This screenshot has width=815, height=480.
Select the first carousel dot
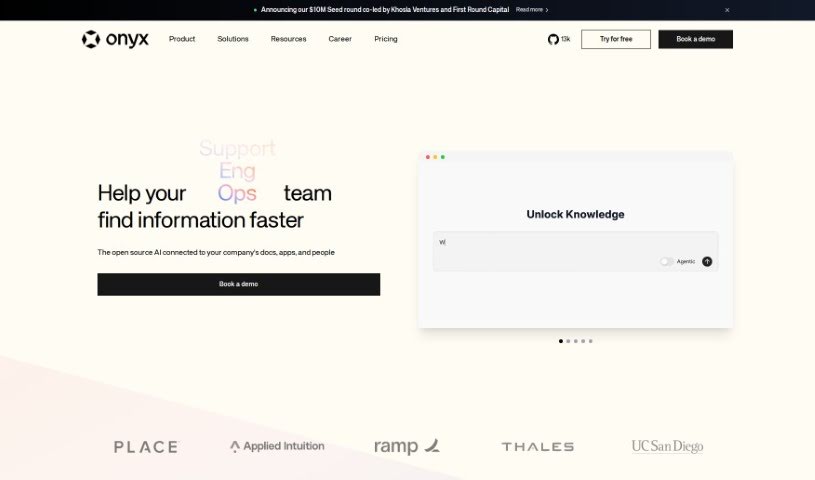click(561, 341)
